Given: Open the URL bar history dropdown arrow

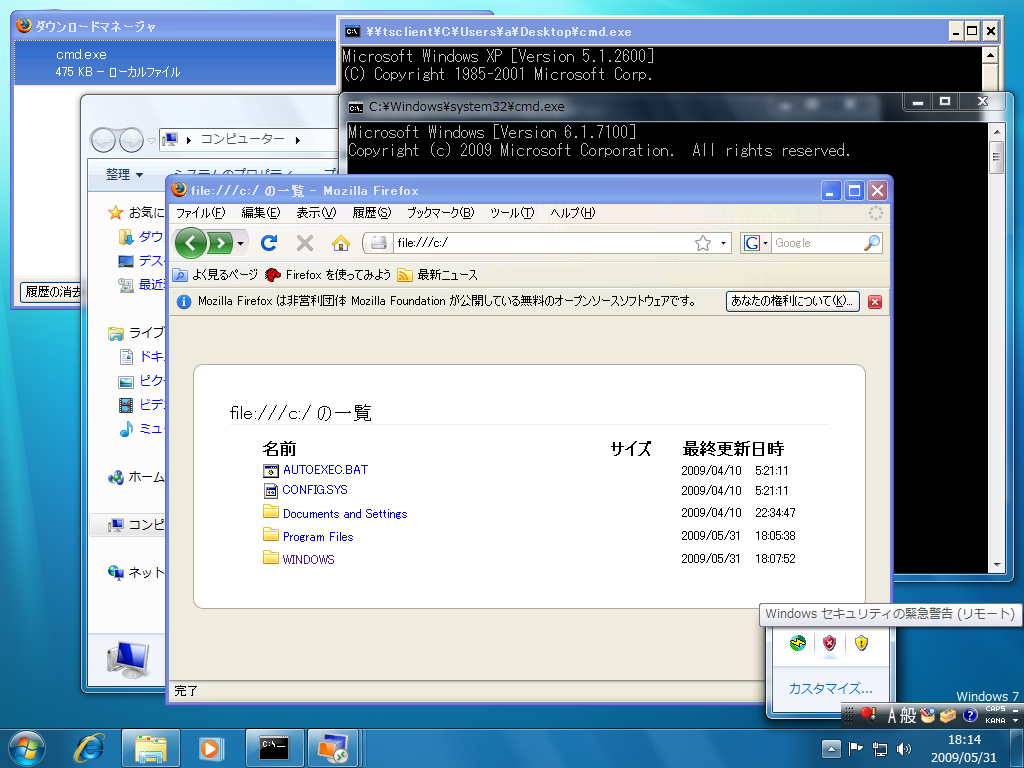Looking at the screenshot, I should tap(723, 243).
